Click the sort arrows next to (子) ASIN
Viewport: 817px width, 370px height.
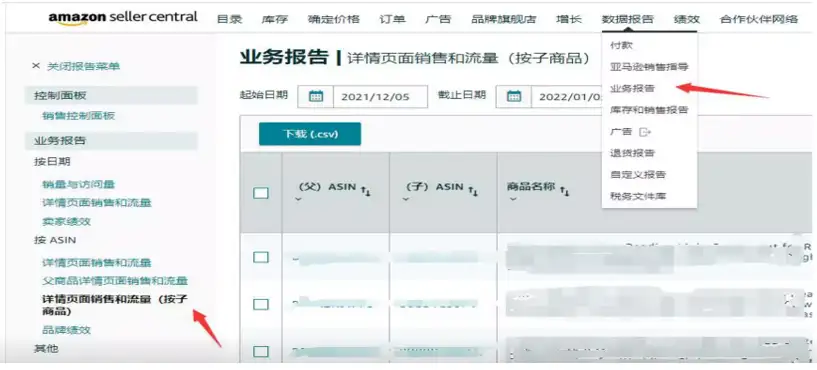coord(473,190)
